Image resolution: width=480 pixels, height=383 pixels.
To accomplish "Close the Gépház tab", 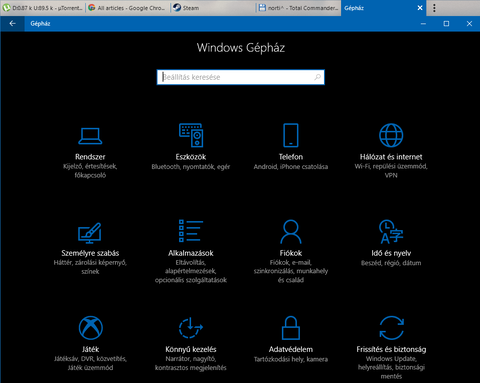I will (x=420, y=8).
